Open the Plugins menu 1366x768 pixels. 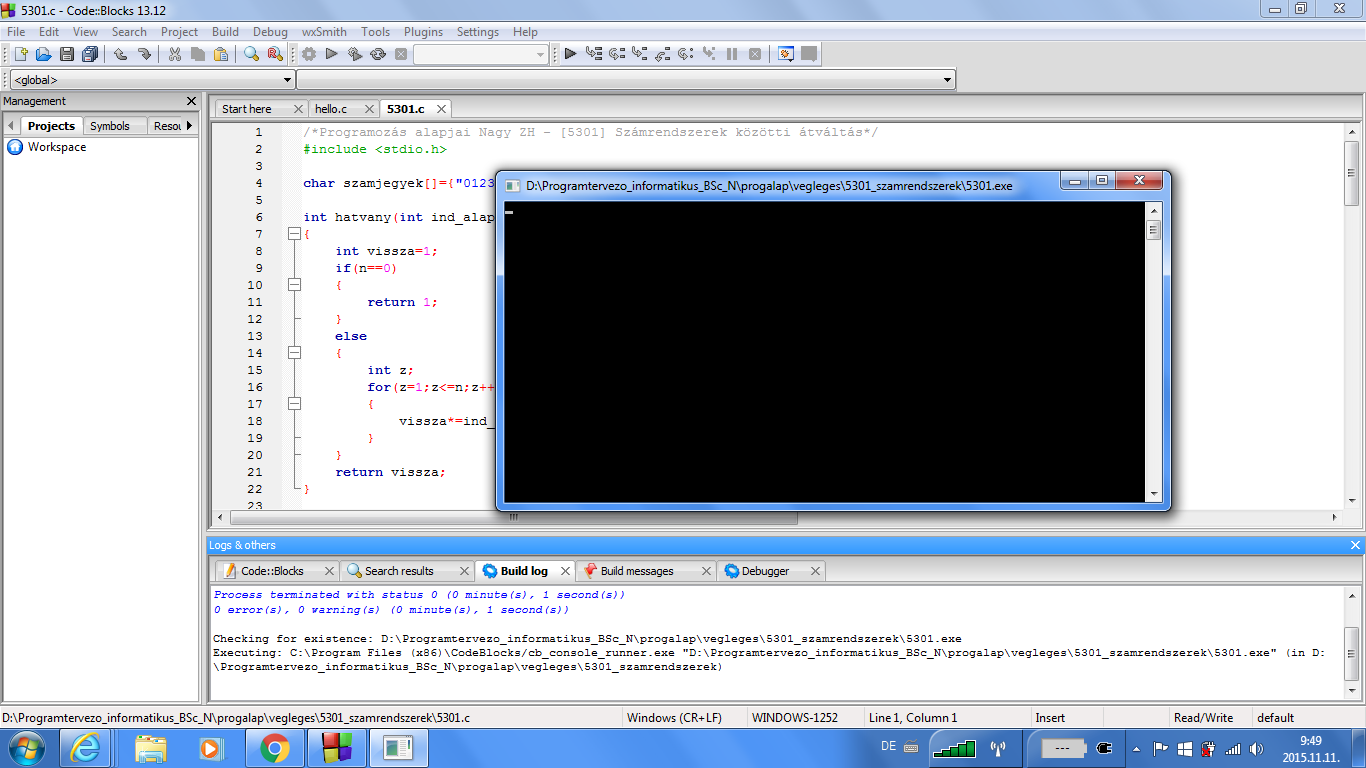click(421, 32)
